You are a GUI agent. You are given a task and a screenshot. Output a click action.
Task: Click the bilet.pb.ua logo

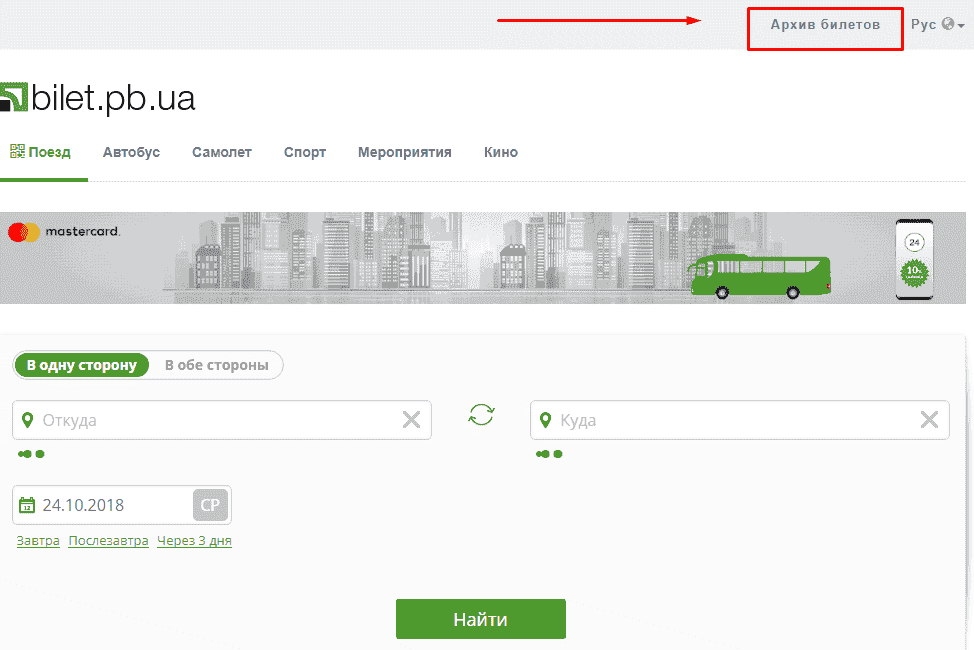(x=98, y=97)
